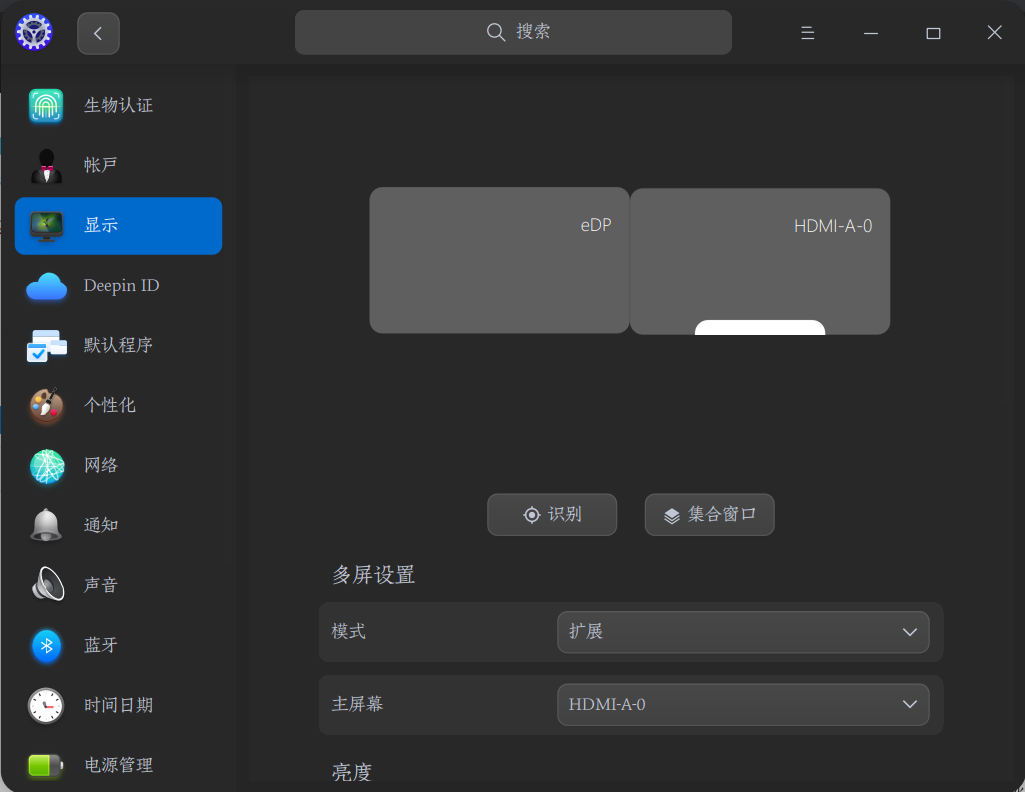
Task: Open the 模式 dropdown showing 扩展
Action: click(x=743, y=632)
